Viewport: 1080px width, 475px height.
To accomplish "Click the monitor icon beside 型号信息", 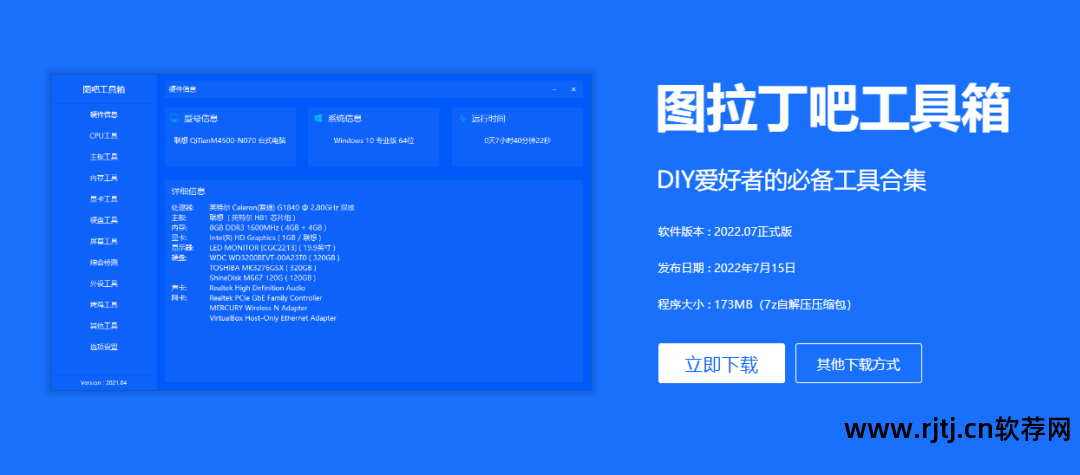I will [174, 118].
